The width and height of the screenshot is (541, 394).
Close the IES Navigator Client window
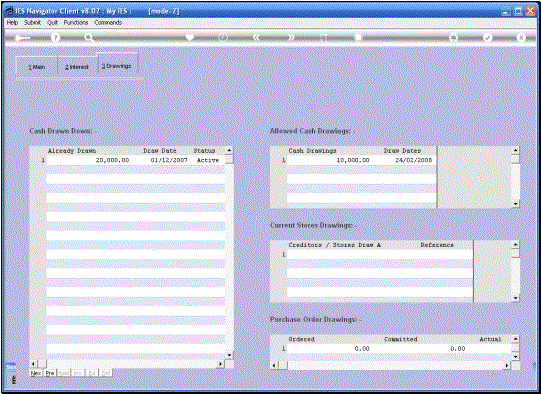click(x=530, y=11)
